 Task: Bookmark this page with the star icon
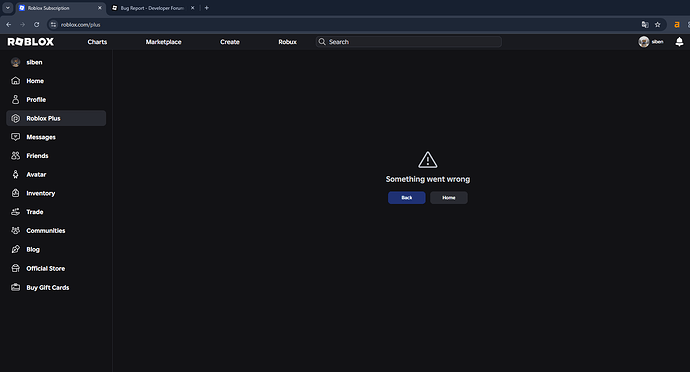(657, 25)
